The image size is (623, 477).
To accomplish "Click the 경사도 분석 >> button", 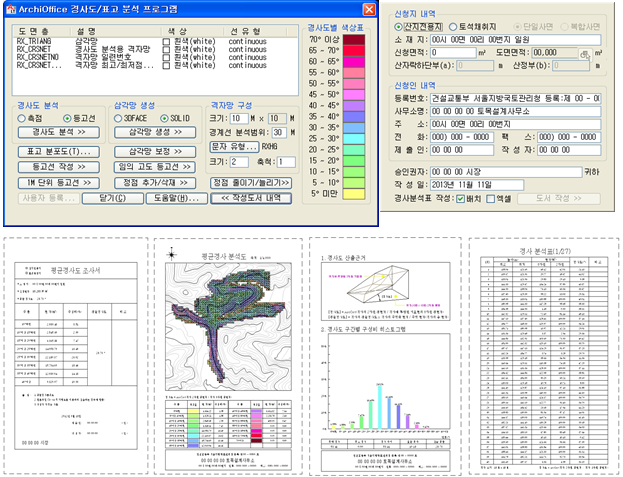I will click(x=59, y=132).
